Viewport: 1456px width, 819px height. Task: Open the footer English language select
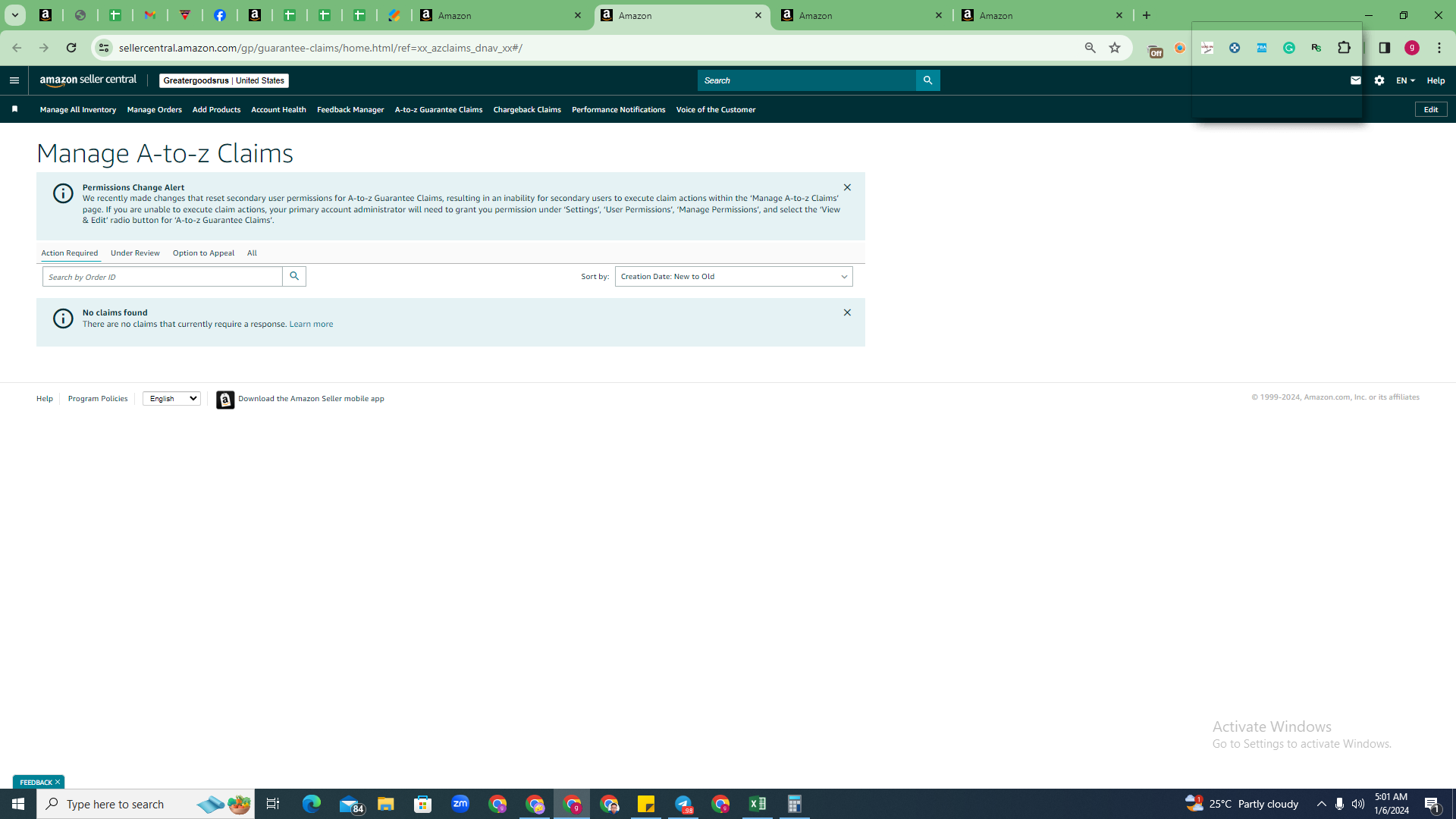171,398
